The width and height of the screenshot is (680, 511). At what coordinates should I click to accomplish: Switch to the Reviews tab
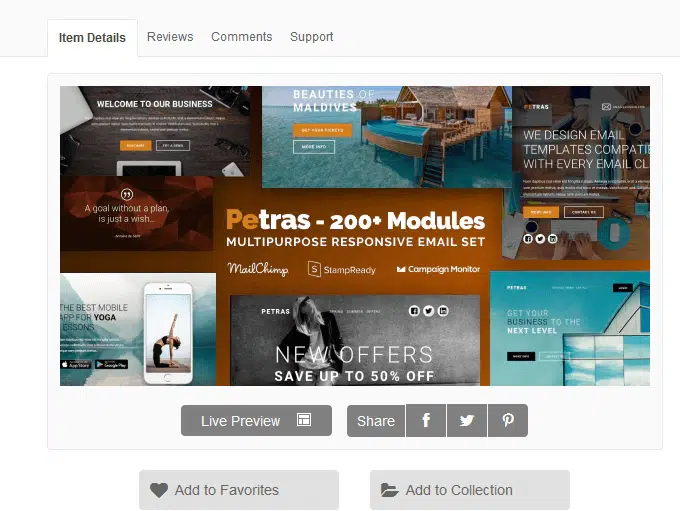point(170,37)
